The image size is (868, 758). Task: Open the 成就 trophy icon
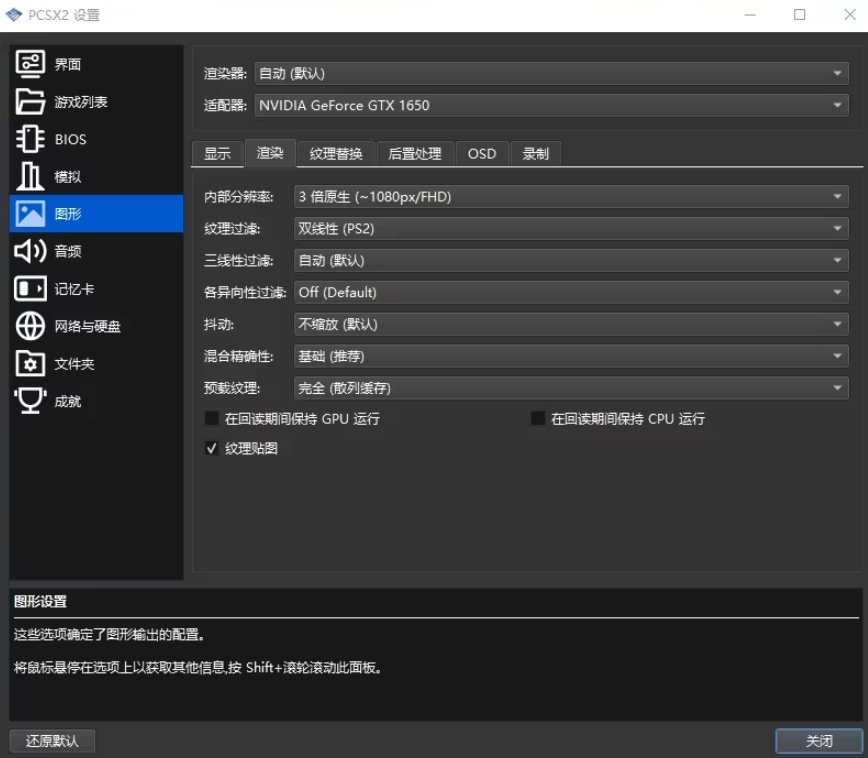[x=30, y=401]
